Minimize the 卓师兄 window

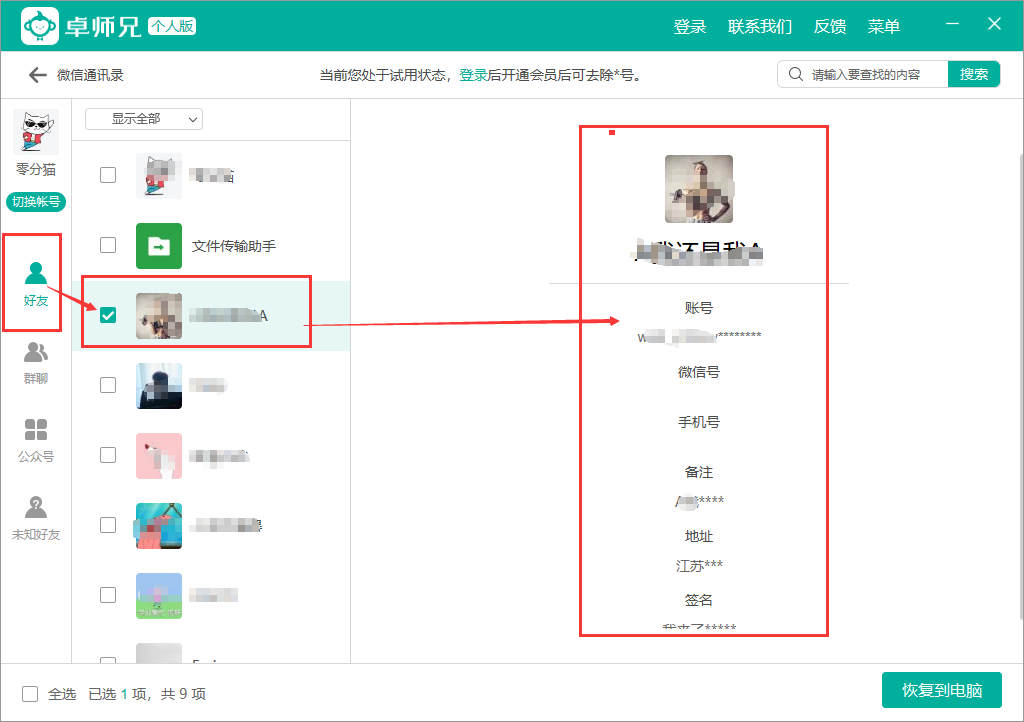coord(953,24)
